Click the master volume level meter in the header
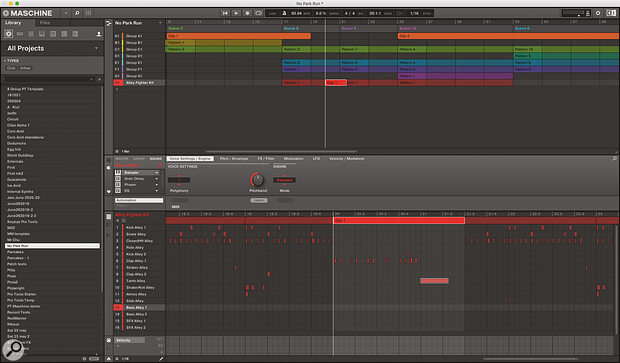The image size is (620, 363). pos(573,13)
